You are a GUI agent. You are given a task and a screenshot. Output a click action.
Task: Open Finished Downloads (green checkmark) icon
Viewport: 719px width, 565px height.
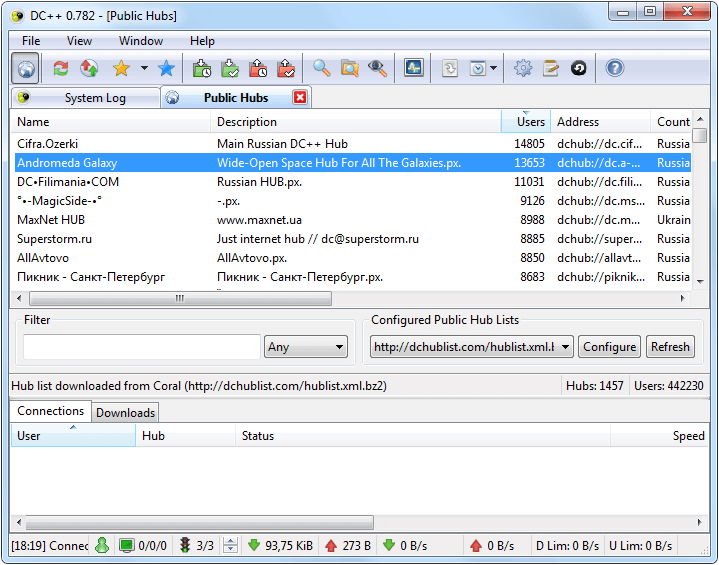tap(230, 69)
